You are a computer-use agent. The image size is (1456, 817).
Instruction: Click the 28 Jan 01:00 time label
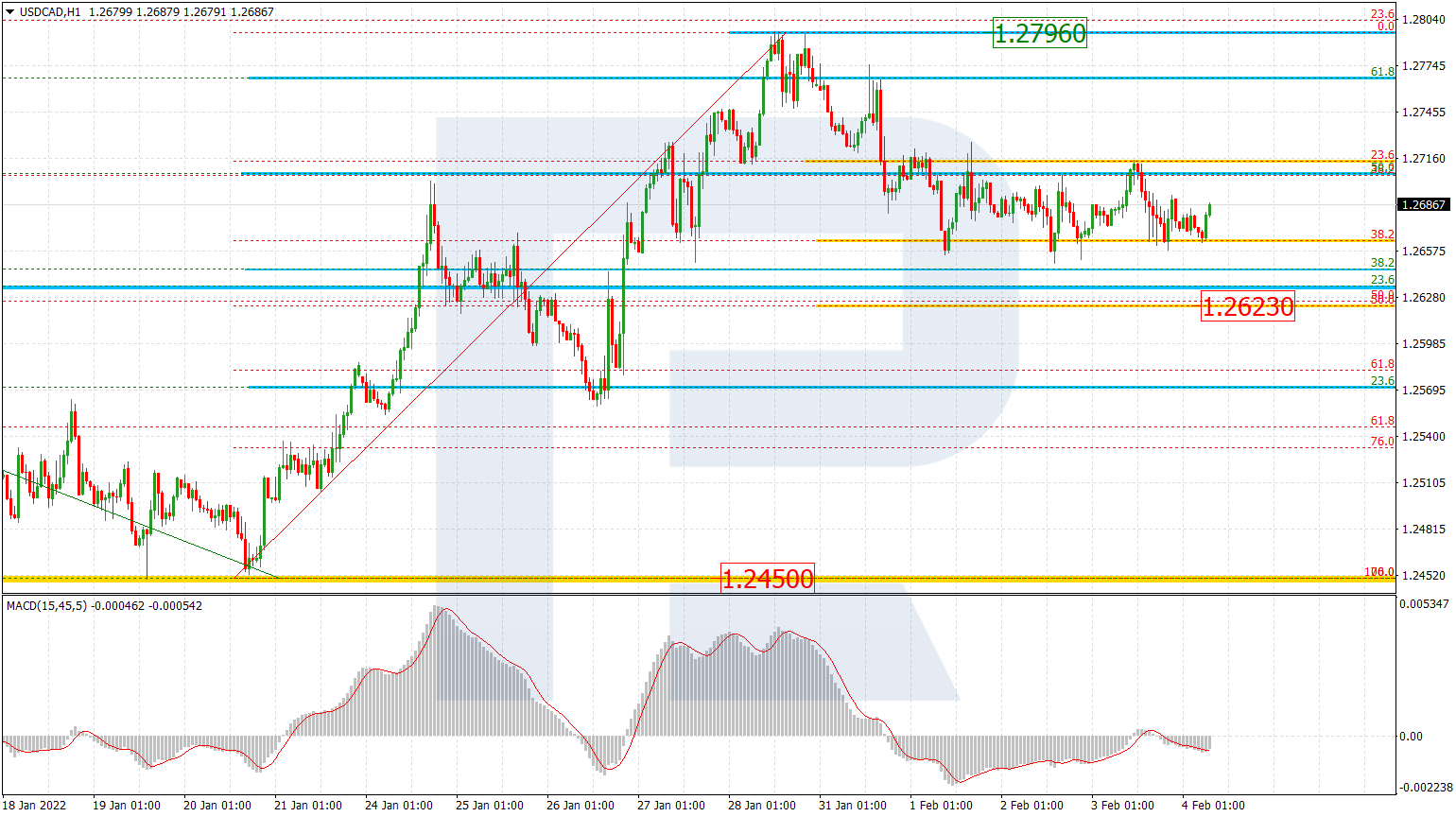(762, 806)
